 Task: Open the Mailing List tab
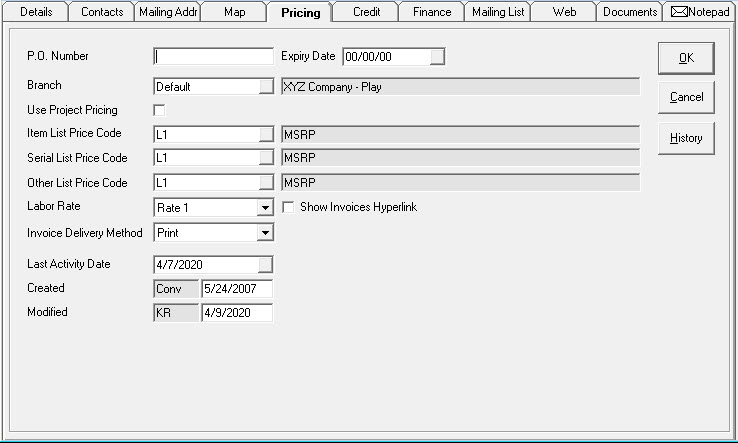coord(498,12)
